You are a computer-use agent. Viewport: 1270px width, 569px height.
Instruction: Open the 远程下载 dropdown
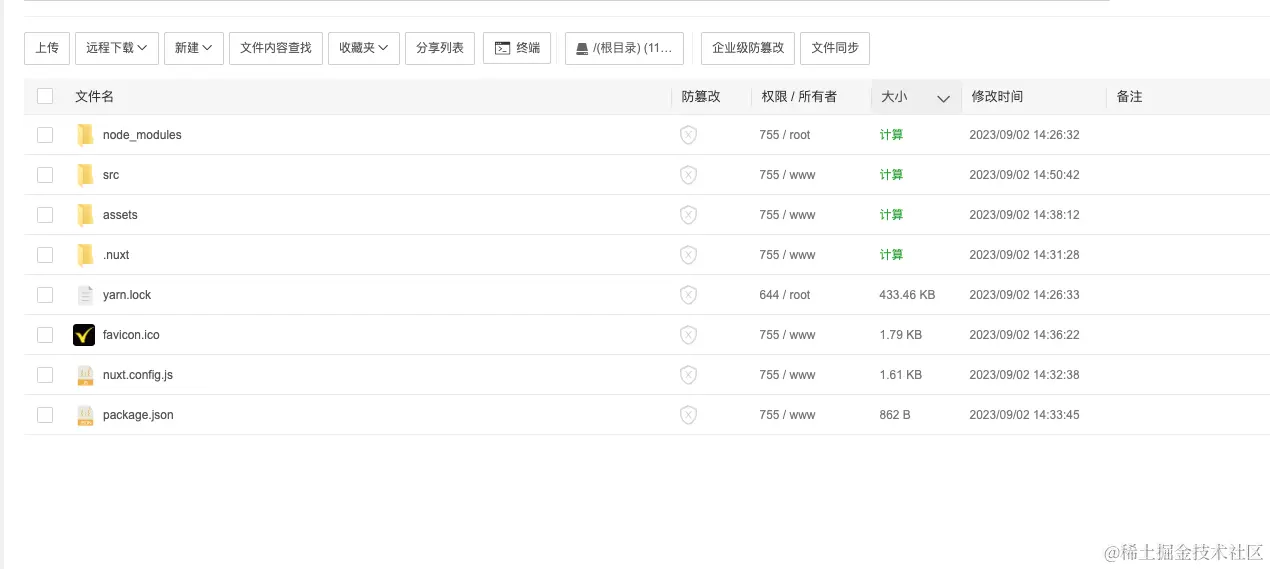click(x=117, y=48)
